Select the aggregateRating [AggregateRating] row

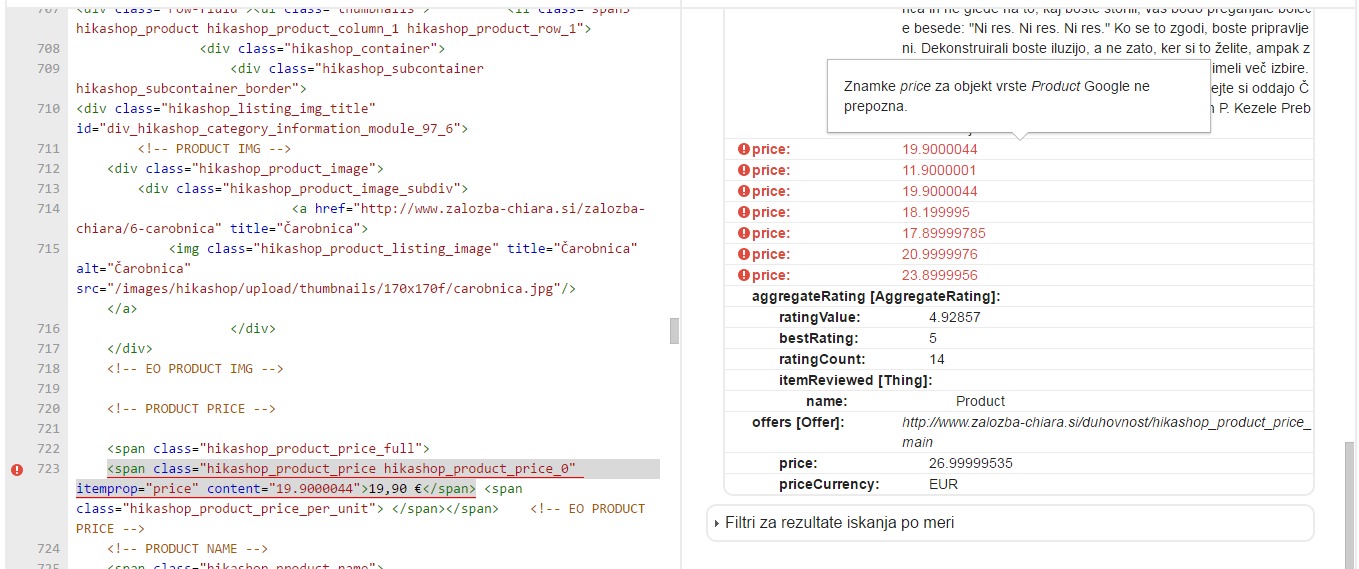876,297
